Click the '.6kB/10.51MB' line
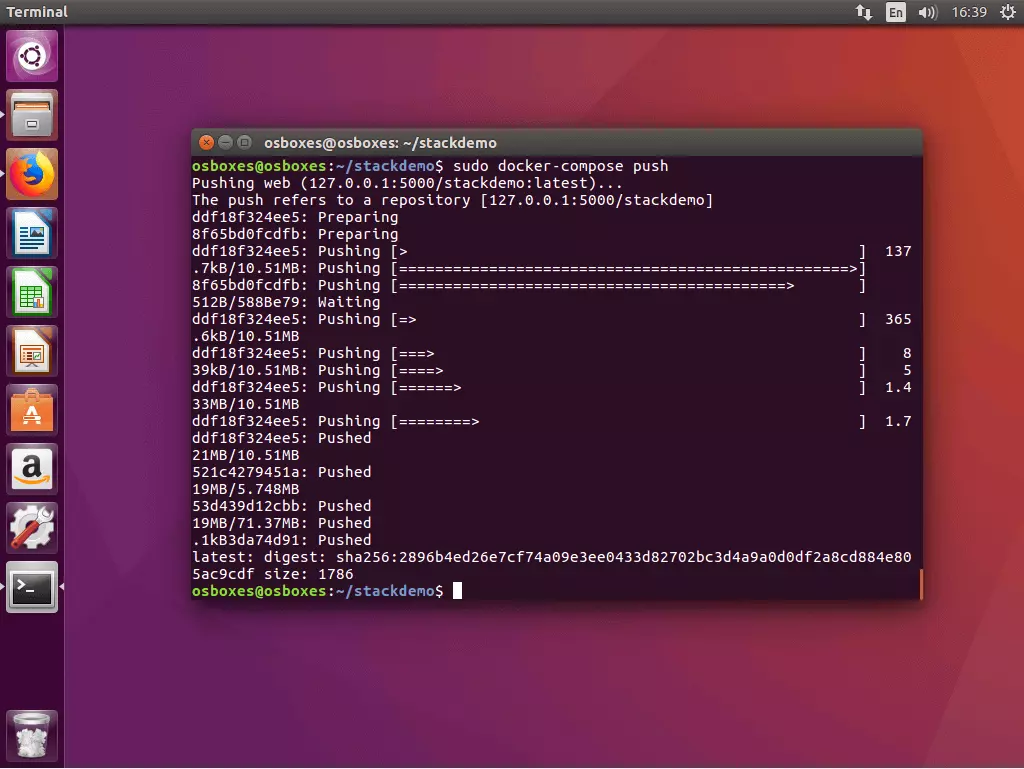 coord(246,336)
